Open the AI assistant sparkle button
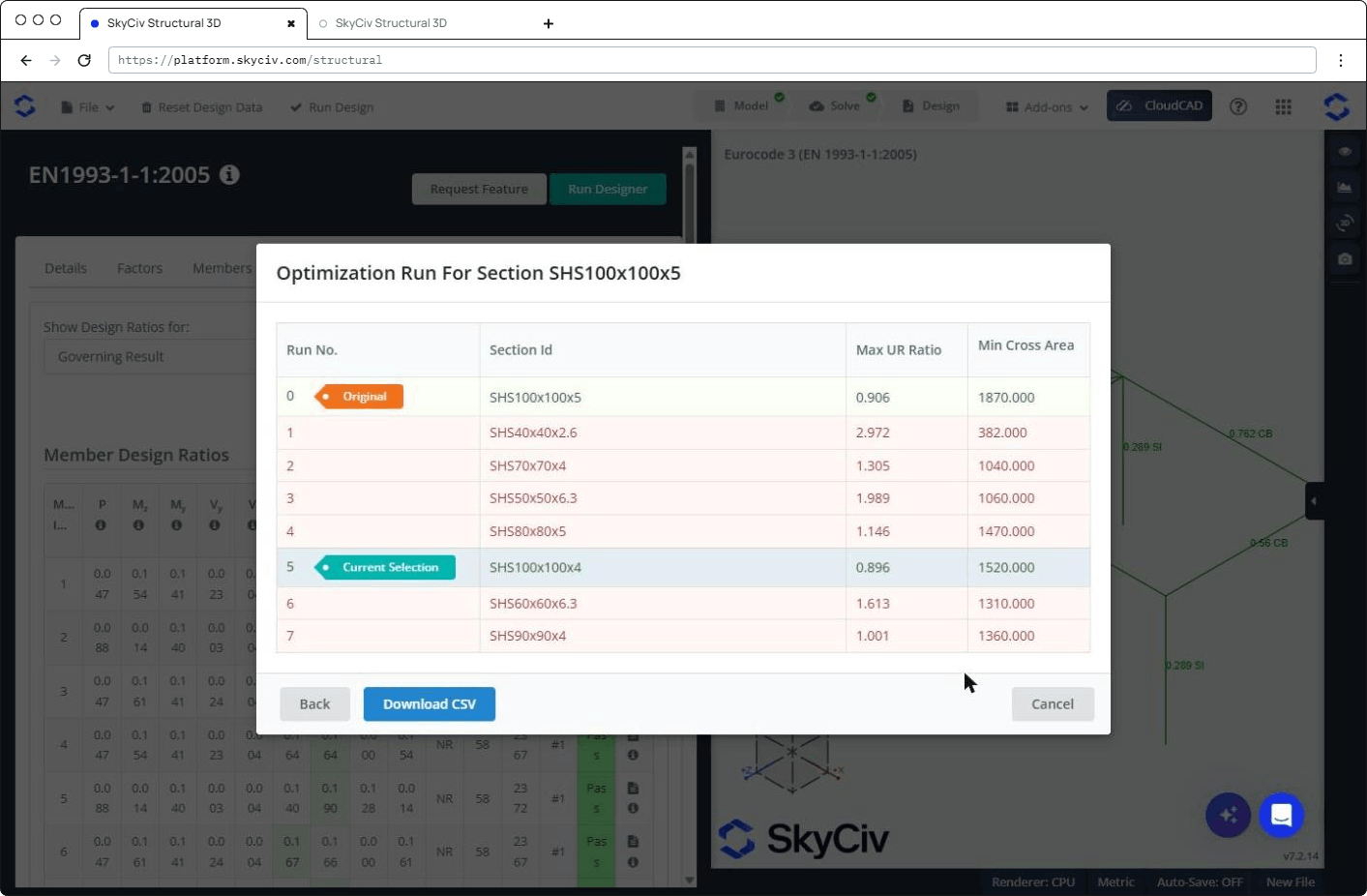This screenshot has width=1367, height=896. tap(1229, 816)
